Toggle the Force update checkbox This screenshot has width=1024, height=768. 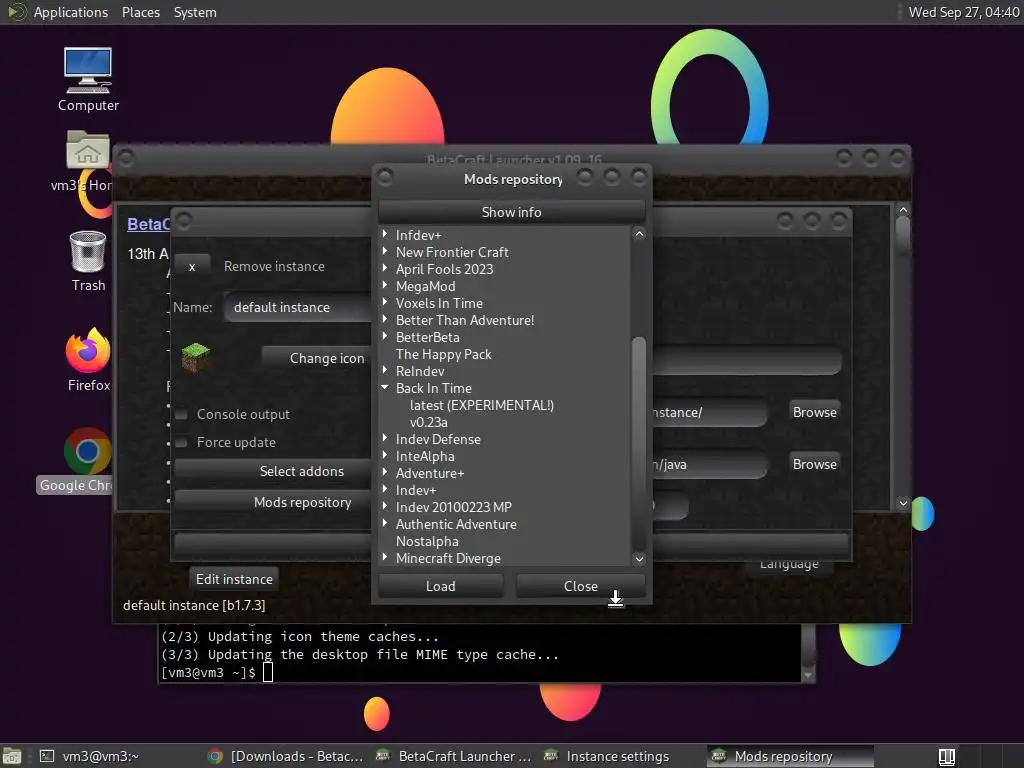pyautogui.click(x=182, y=442)
